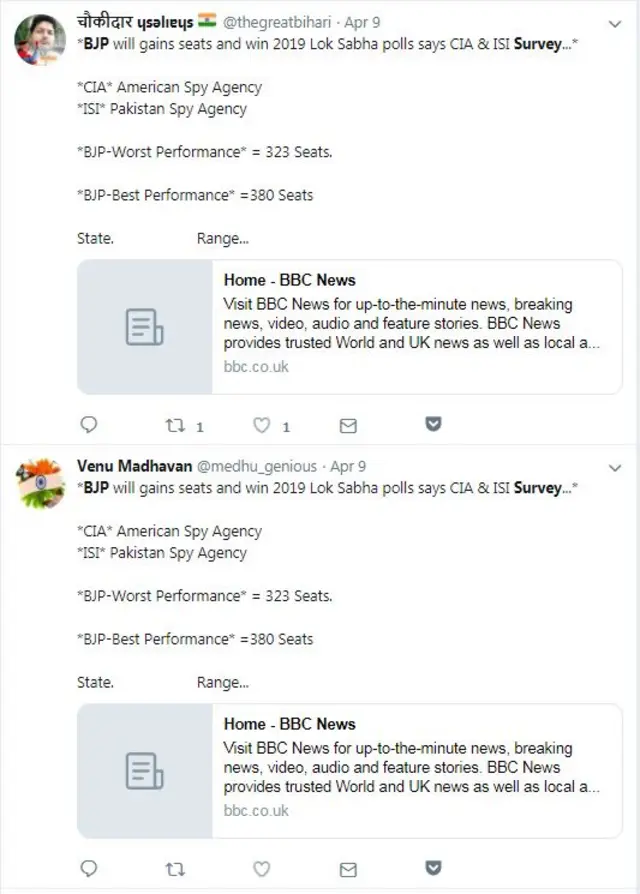The image size is (640, 894).
Task: Open Venu Madhavan's flag avatar
Action: pos(39,483)
